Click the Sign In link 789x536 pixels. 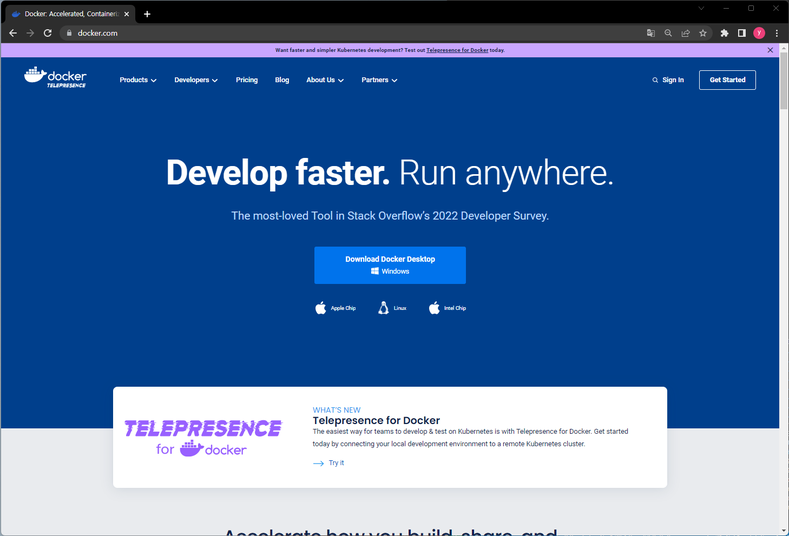coord(673,80)
